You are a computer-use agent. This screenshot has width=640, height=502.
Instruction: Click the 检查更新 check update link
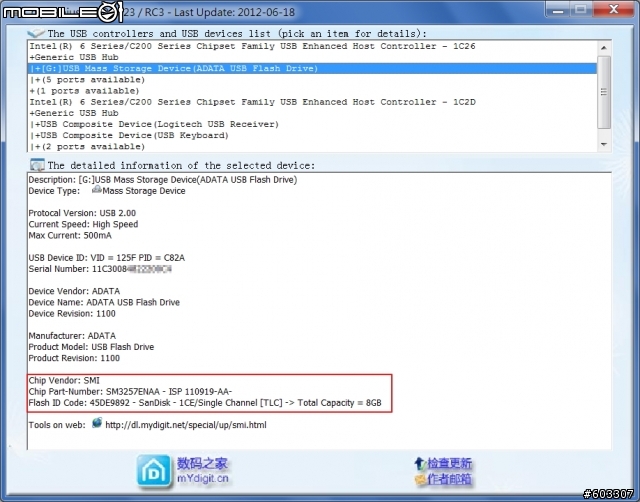(449, 463)
